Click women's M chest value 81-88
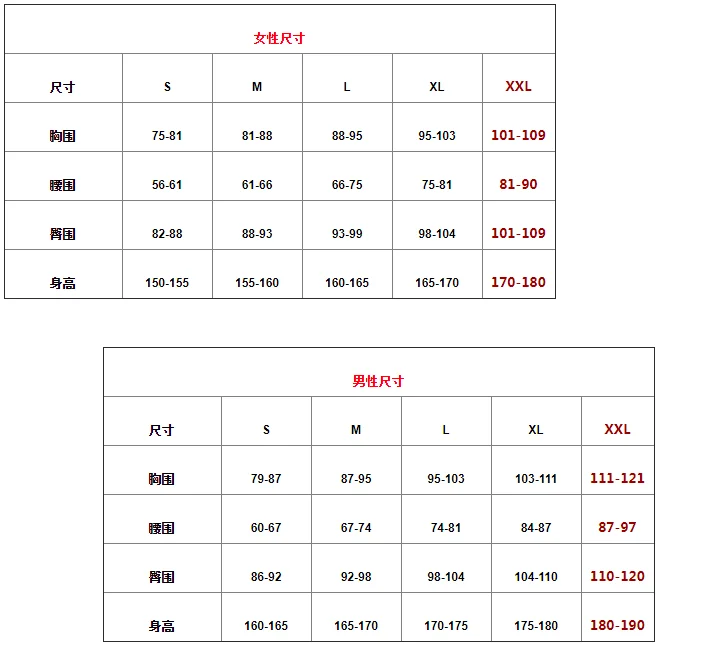The height and width of the screenshot is (670, 701). coord(257,136)
